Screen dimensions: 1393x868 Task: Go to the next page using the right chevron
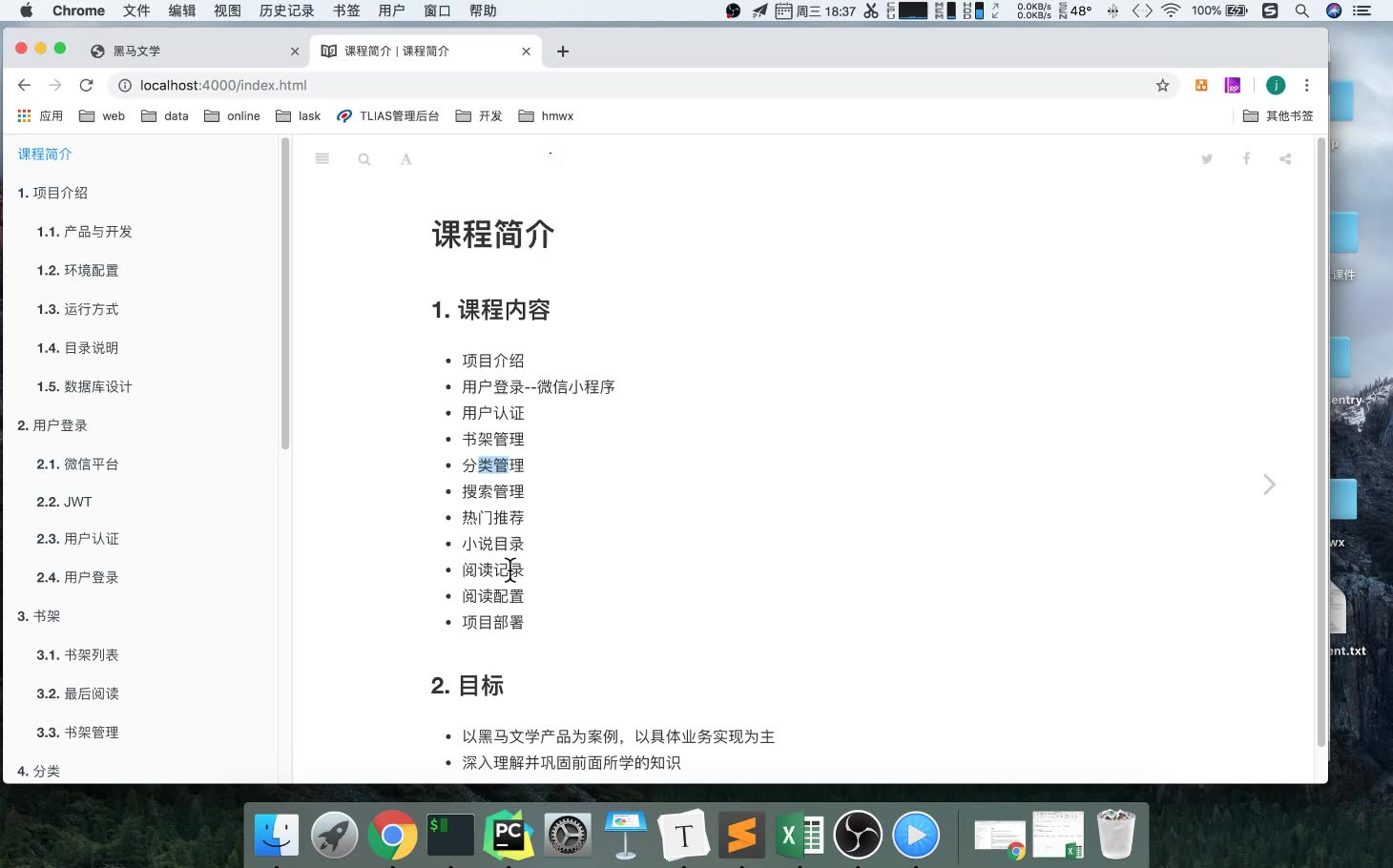coord(1269,485)
